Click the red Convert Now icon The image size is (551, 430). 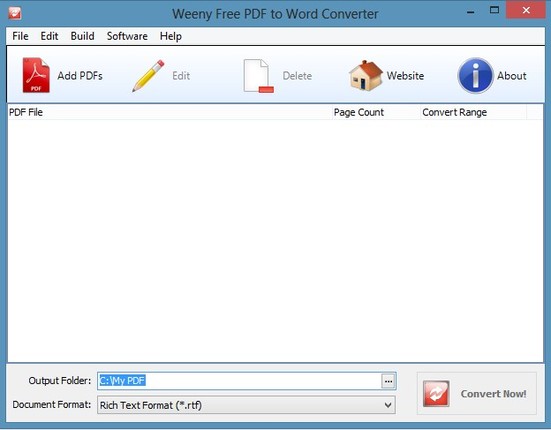(x=436, y=393)
